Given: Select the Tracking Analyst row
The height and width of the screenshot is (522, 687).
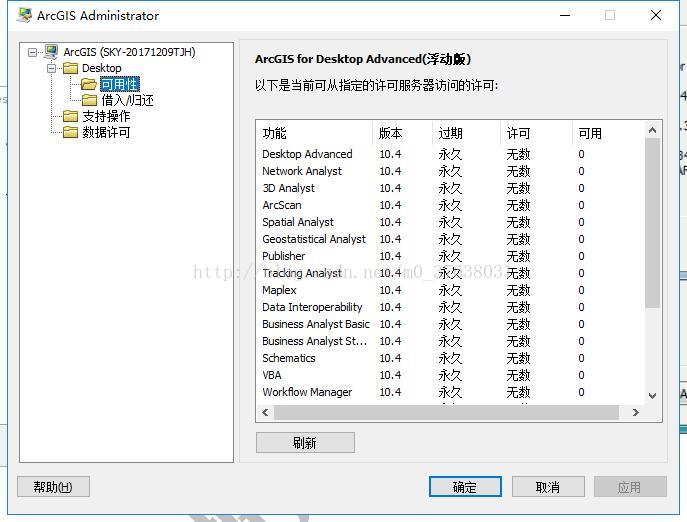Looking at the screenshot, I should click(450, 273).
